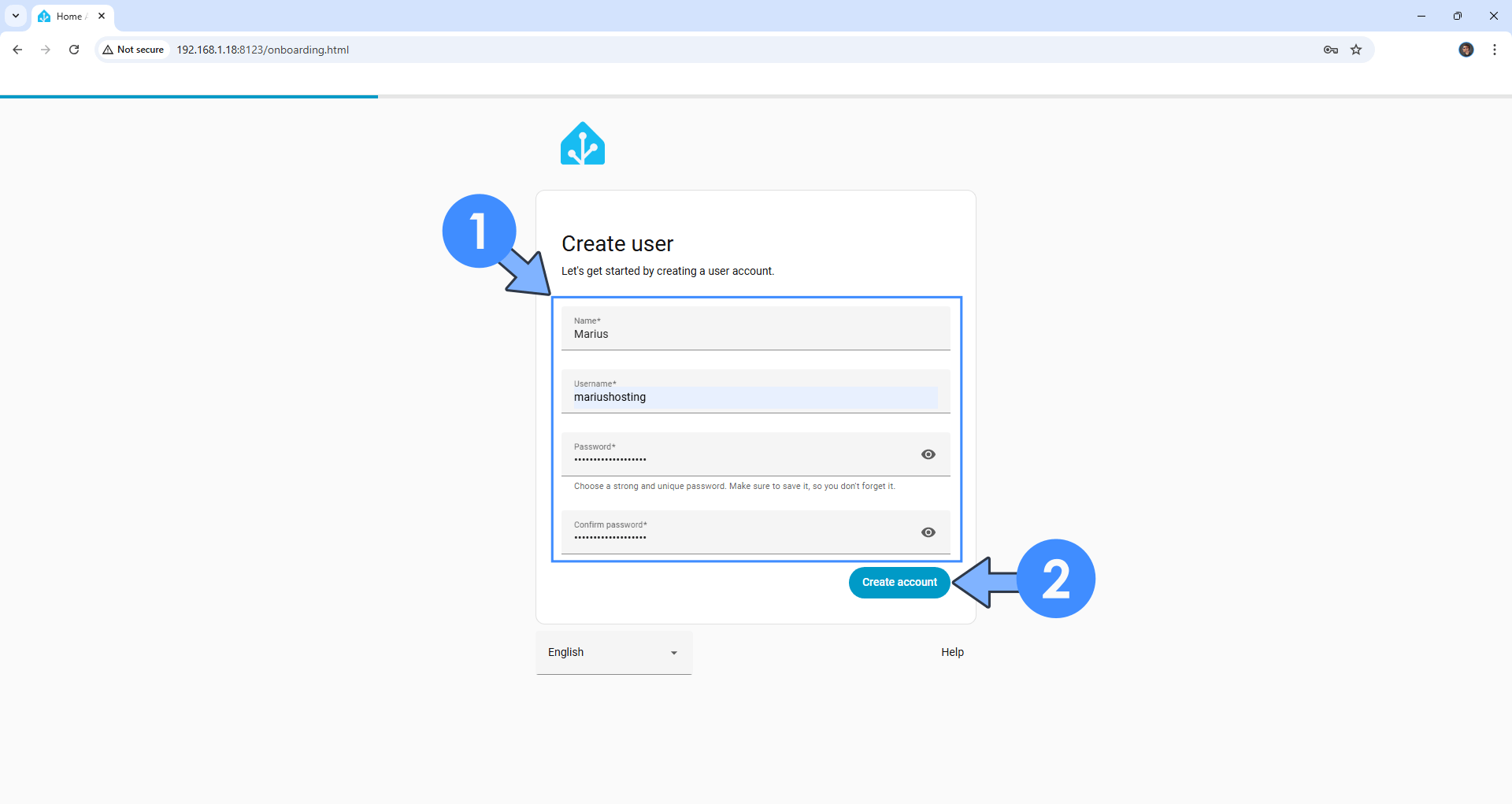Screen dimensions: 1512x804
Task: Open the Chrome profile avatar
Action: [1466, 49]
